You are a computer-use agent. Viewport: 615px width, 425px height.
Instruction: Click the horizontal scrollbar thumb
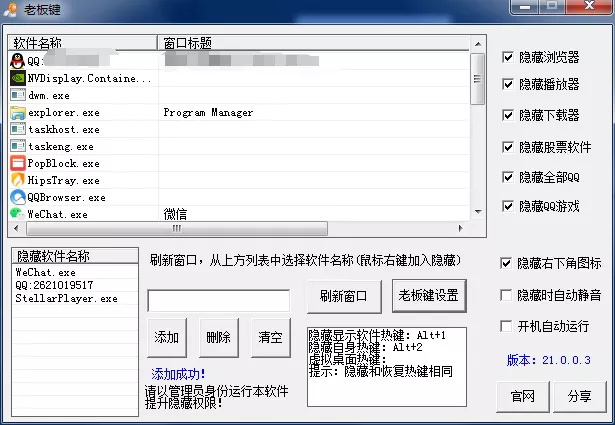tap(176, 228)
